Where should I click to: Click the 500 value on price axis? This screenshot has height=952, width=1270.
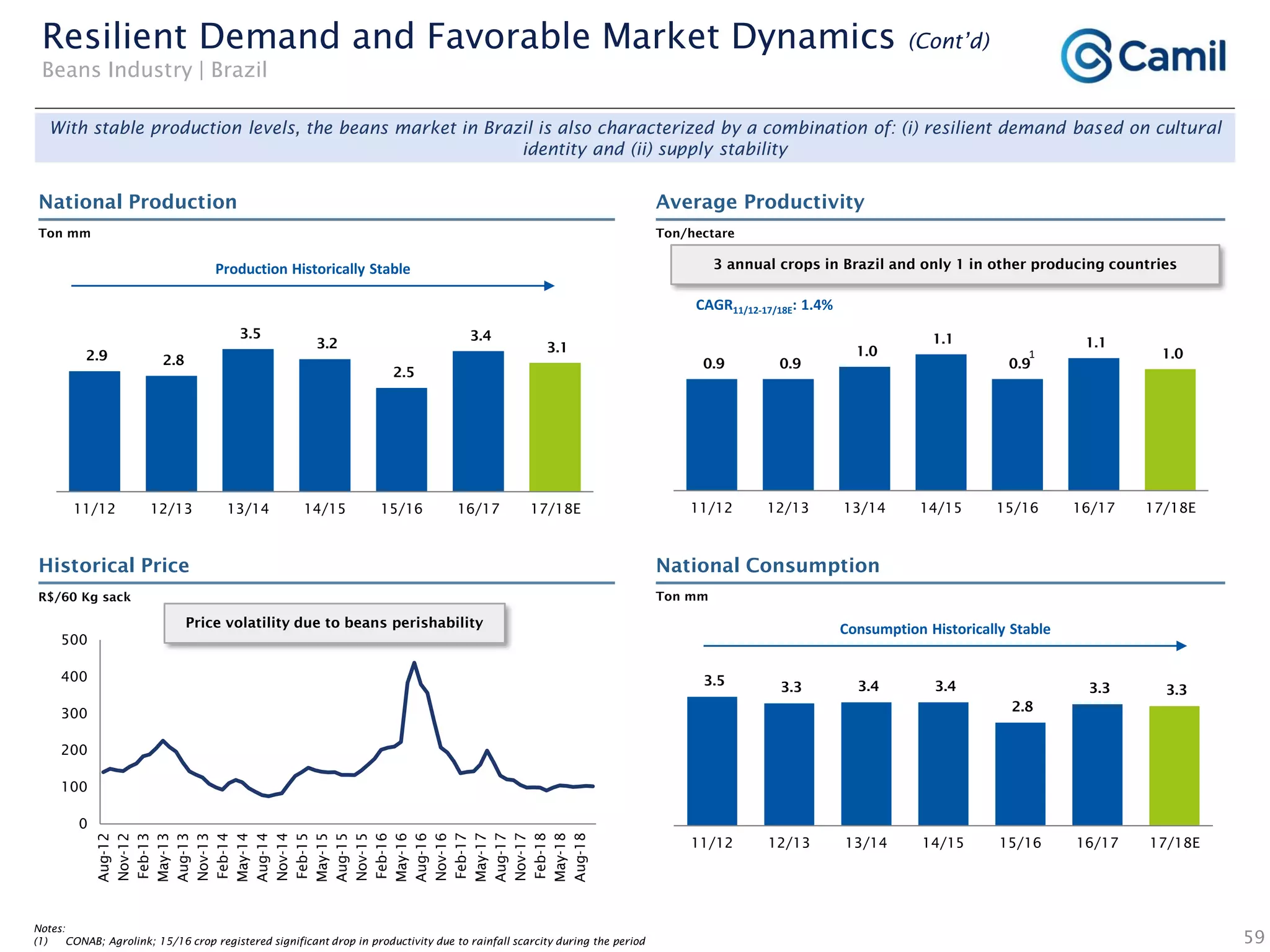pos(74,640)
